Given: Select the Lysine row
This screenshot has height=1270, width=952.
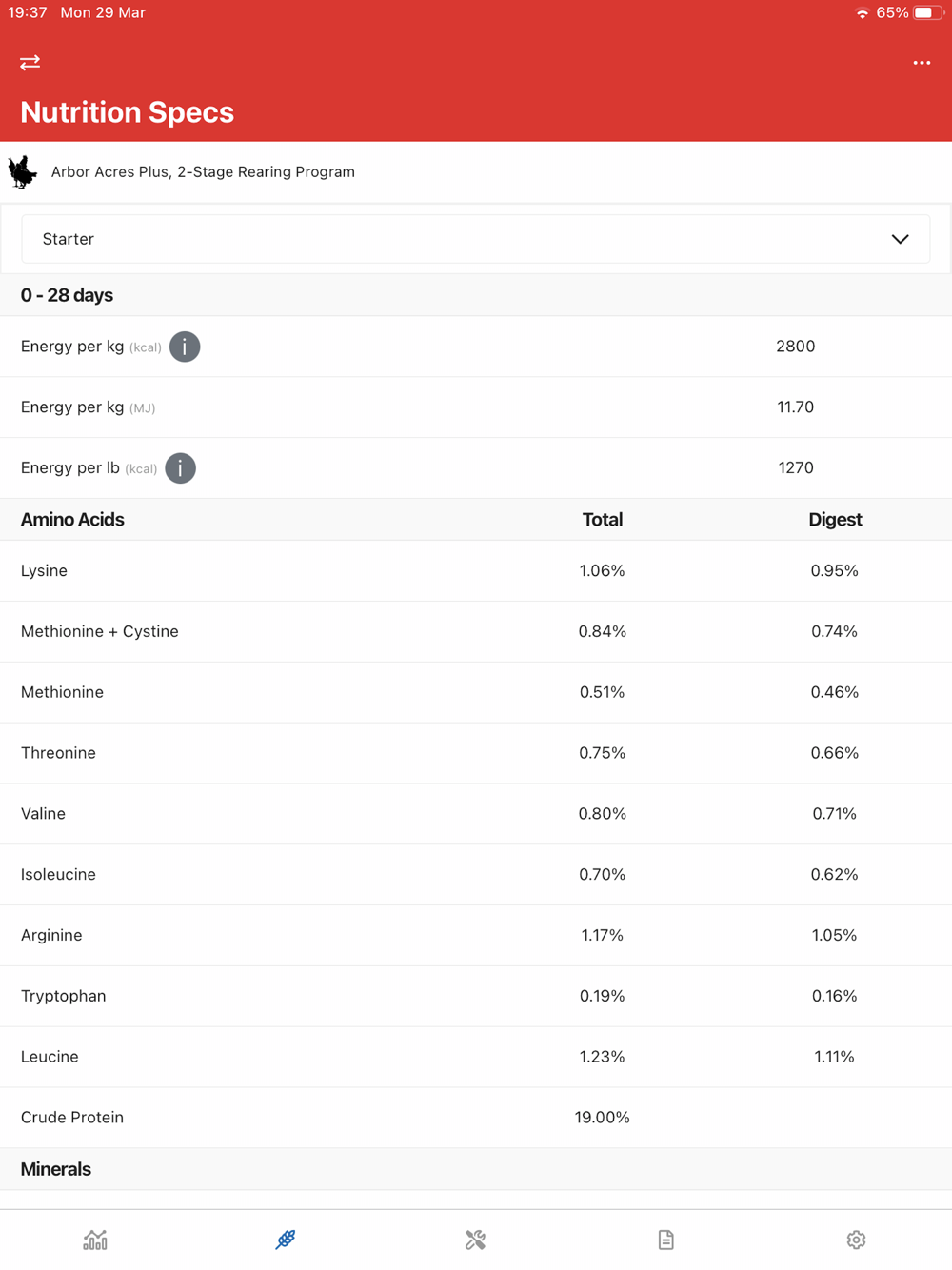Looking at the screenshot, I should [x=475, y=571].
